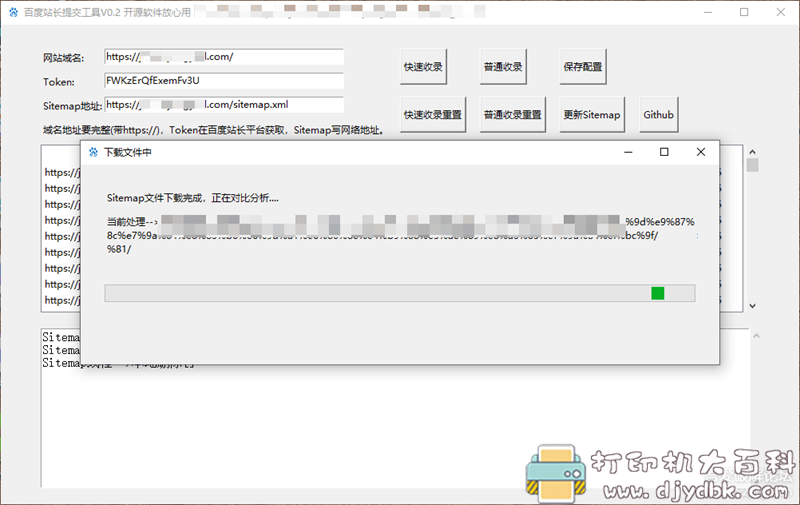Click the 'Sitemap文件下载完成' status text
This screenshot has width=800, height=505.
[192, 198]
